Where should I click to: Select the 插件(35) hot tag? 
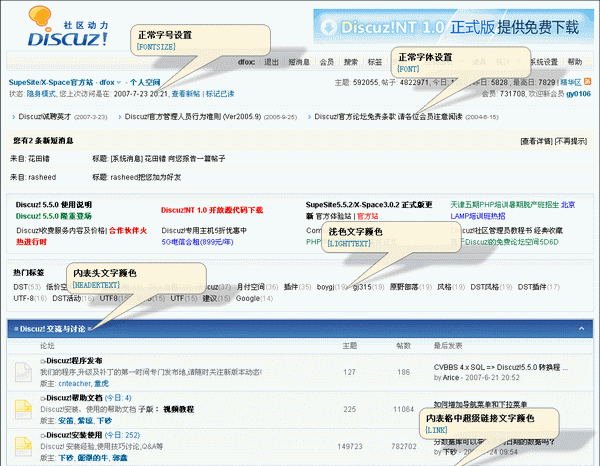(297, 287)
